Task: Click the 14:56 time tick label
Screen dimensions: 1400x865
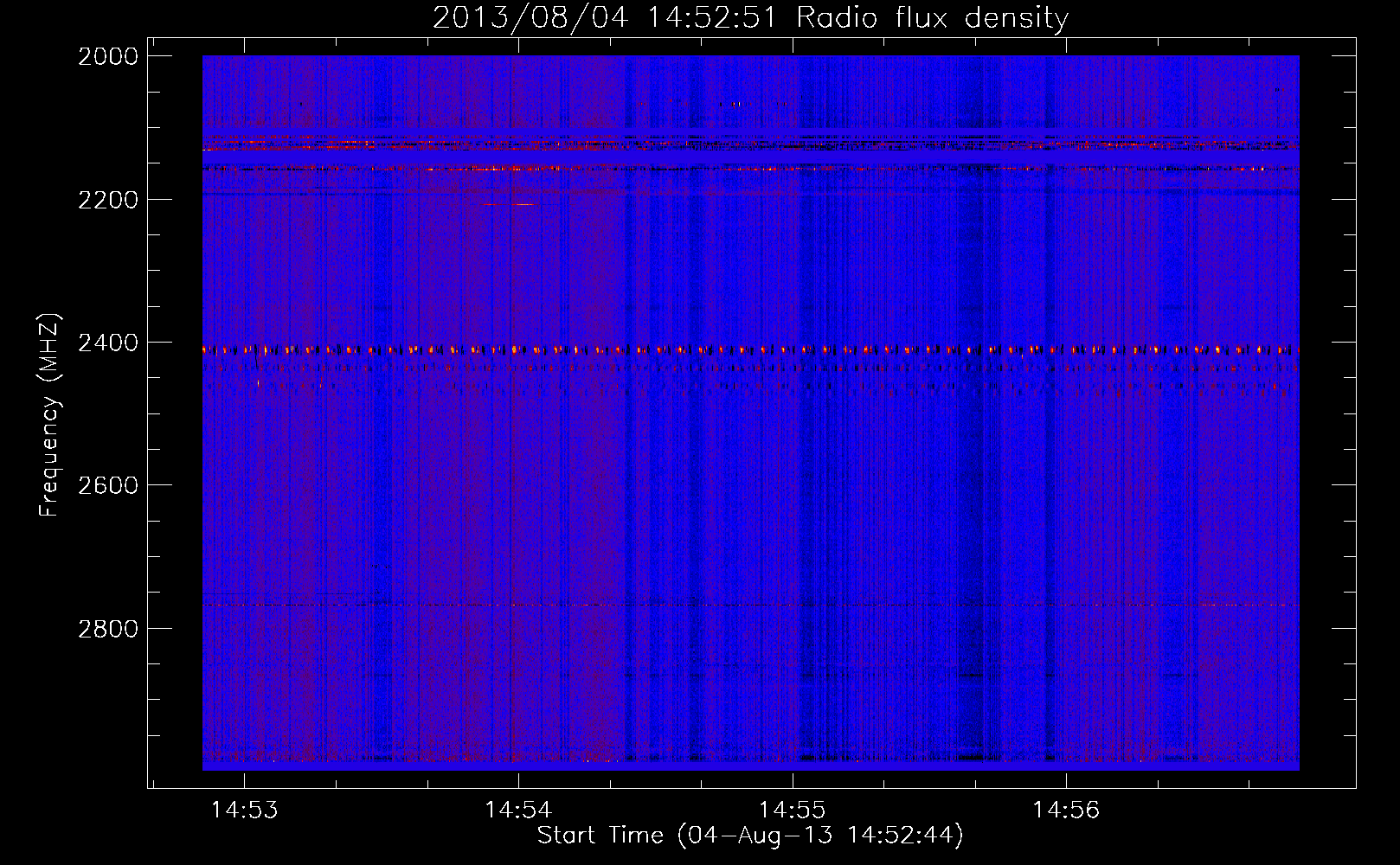Action: 1066,810
